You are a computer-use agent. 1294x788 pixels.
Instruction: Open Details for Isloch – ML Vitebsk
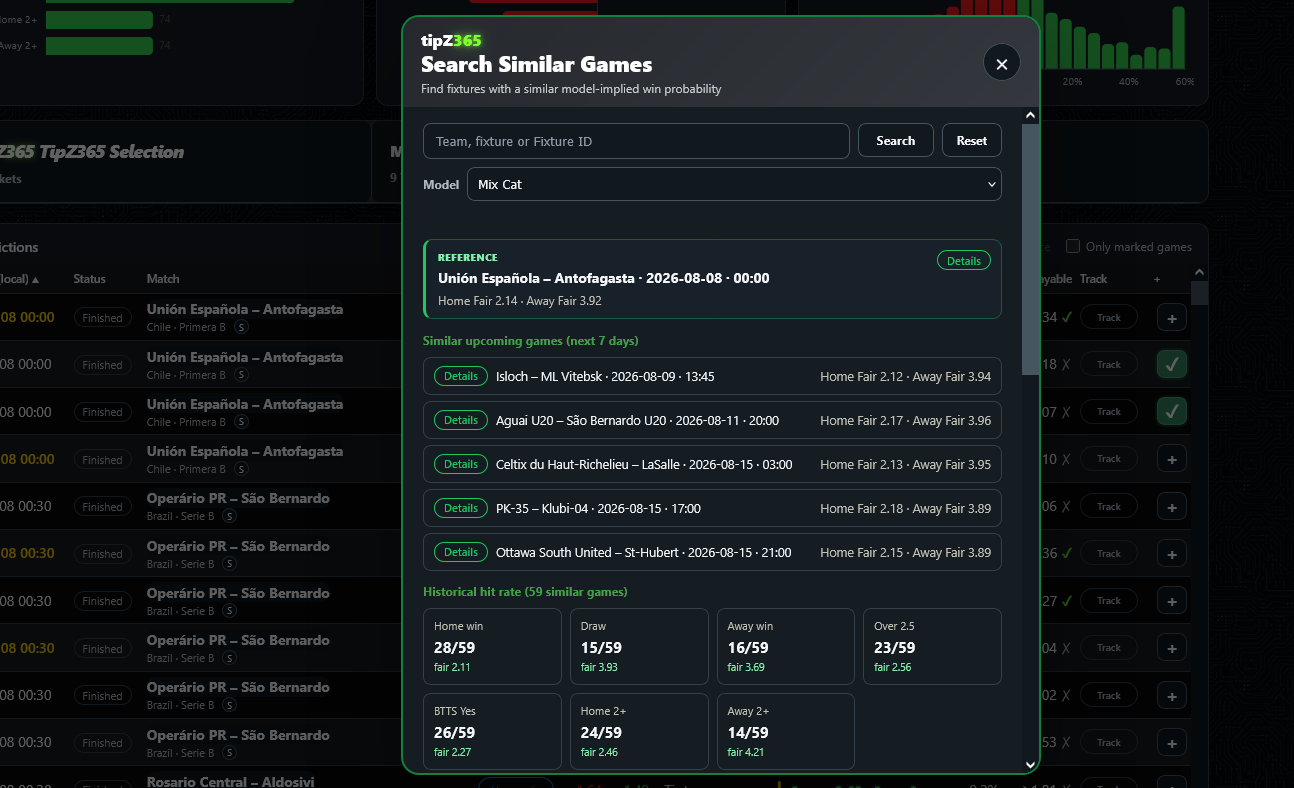click(x=461, y=376)
